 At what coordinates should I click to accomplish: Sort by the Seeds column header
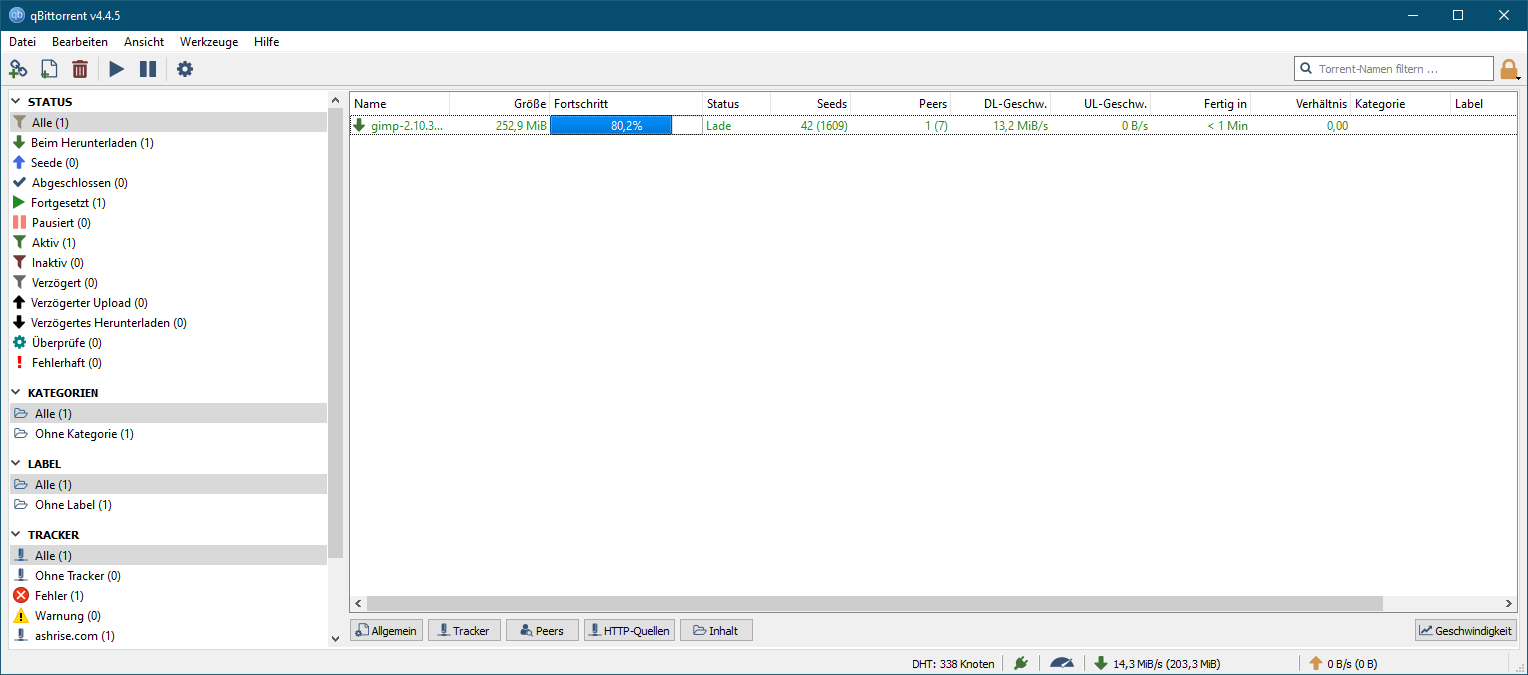pos(810,104)
